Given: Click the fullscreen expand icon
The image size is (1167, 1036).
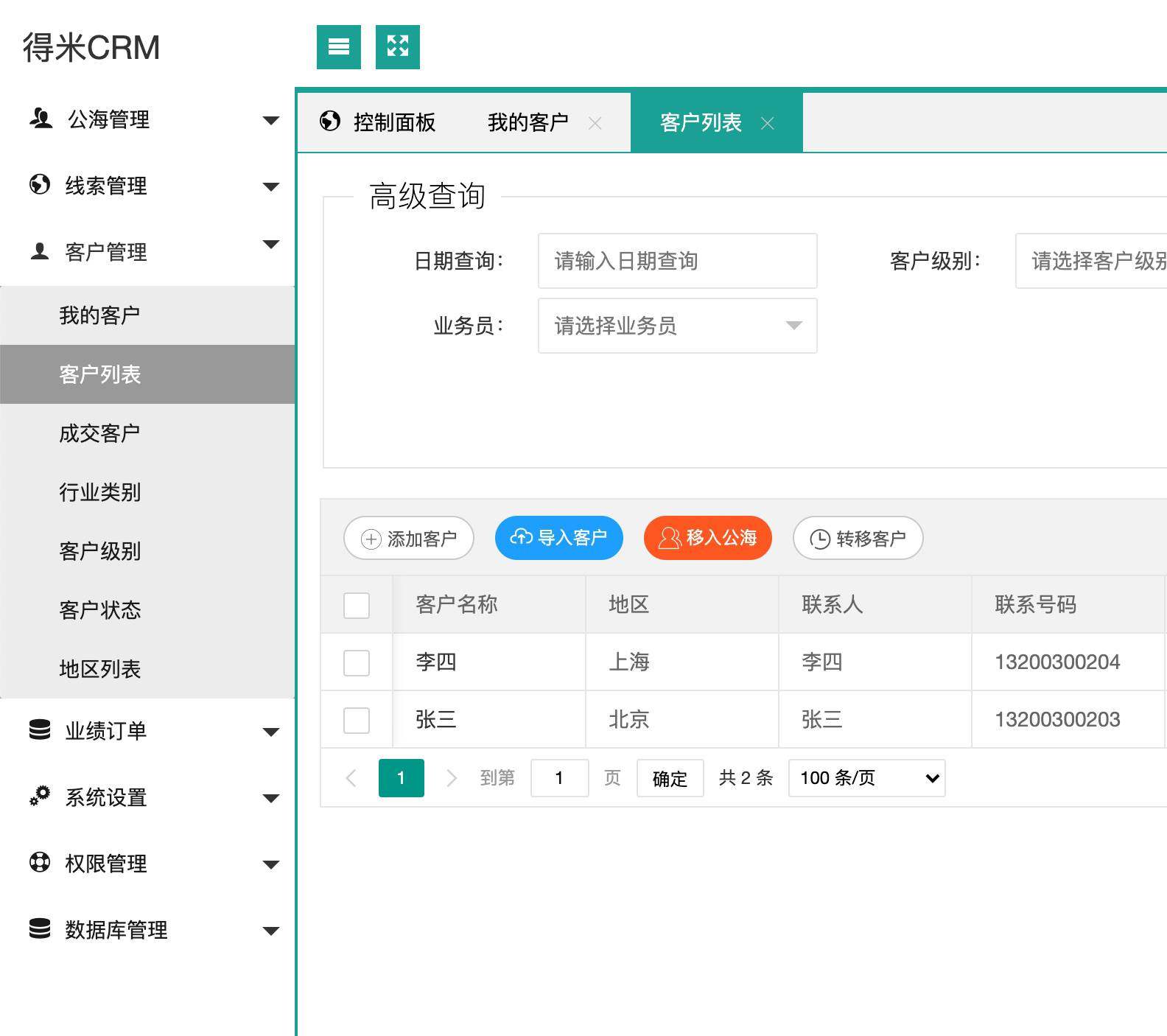Looking at the screenshot, I should point(397,47).
